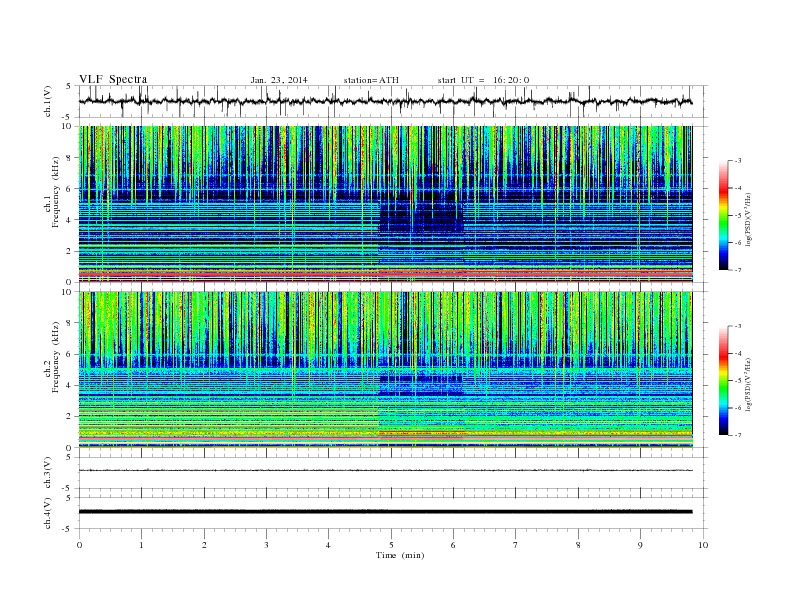Click the ch.1 spectrogram "8" kHz tick label
The width and height of the screenshot is (792, 612).
click(69, 158)
